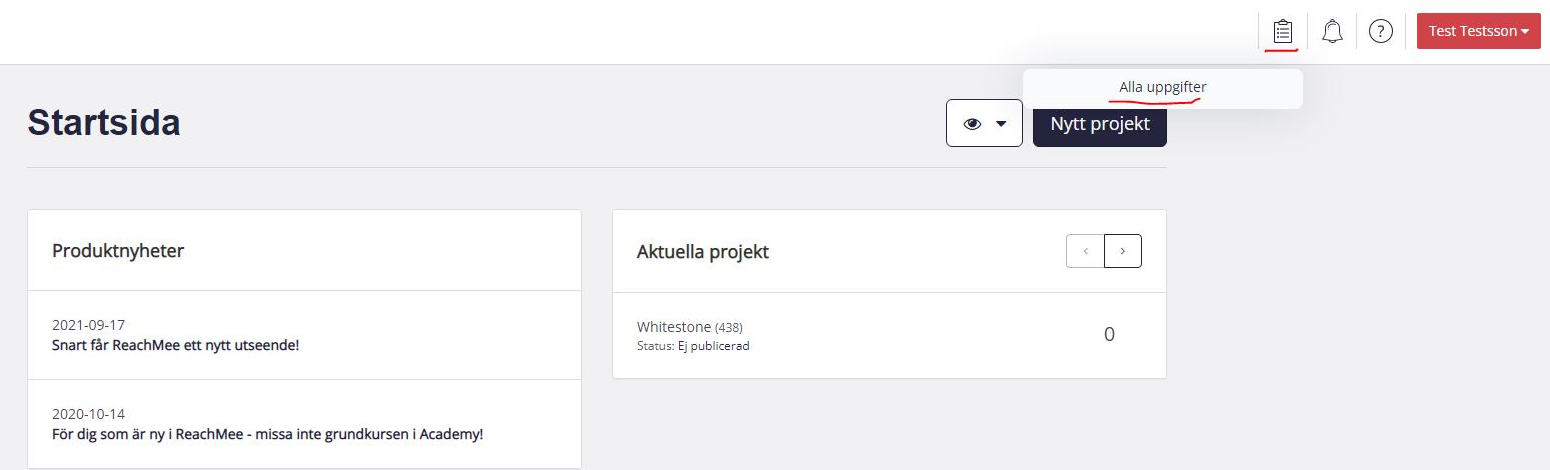Click the Startsida page title
Image resolution: width=1550 pixels, height=470 pixels.
click(104, 123)
